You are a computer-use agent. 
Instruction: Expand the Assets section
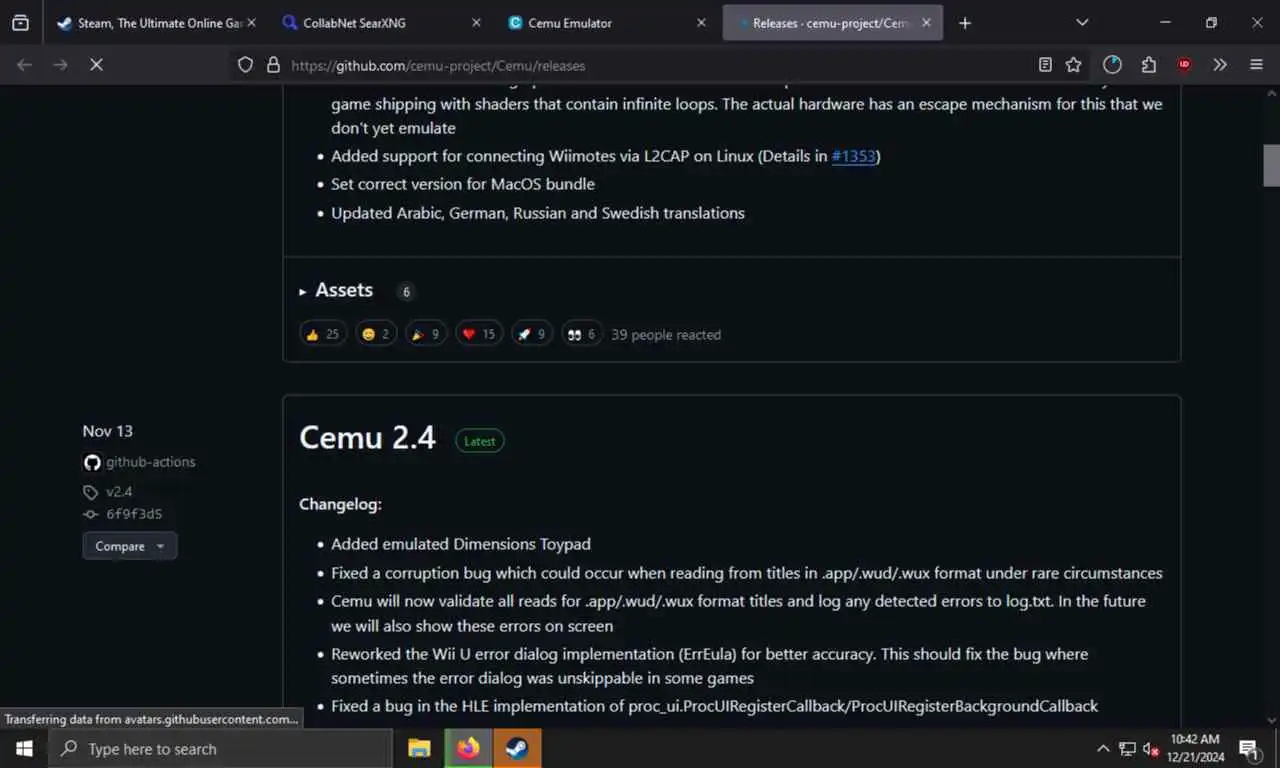click(343, 290)
